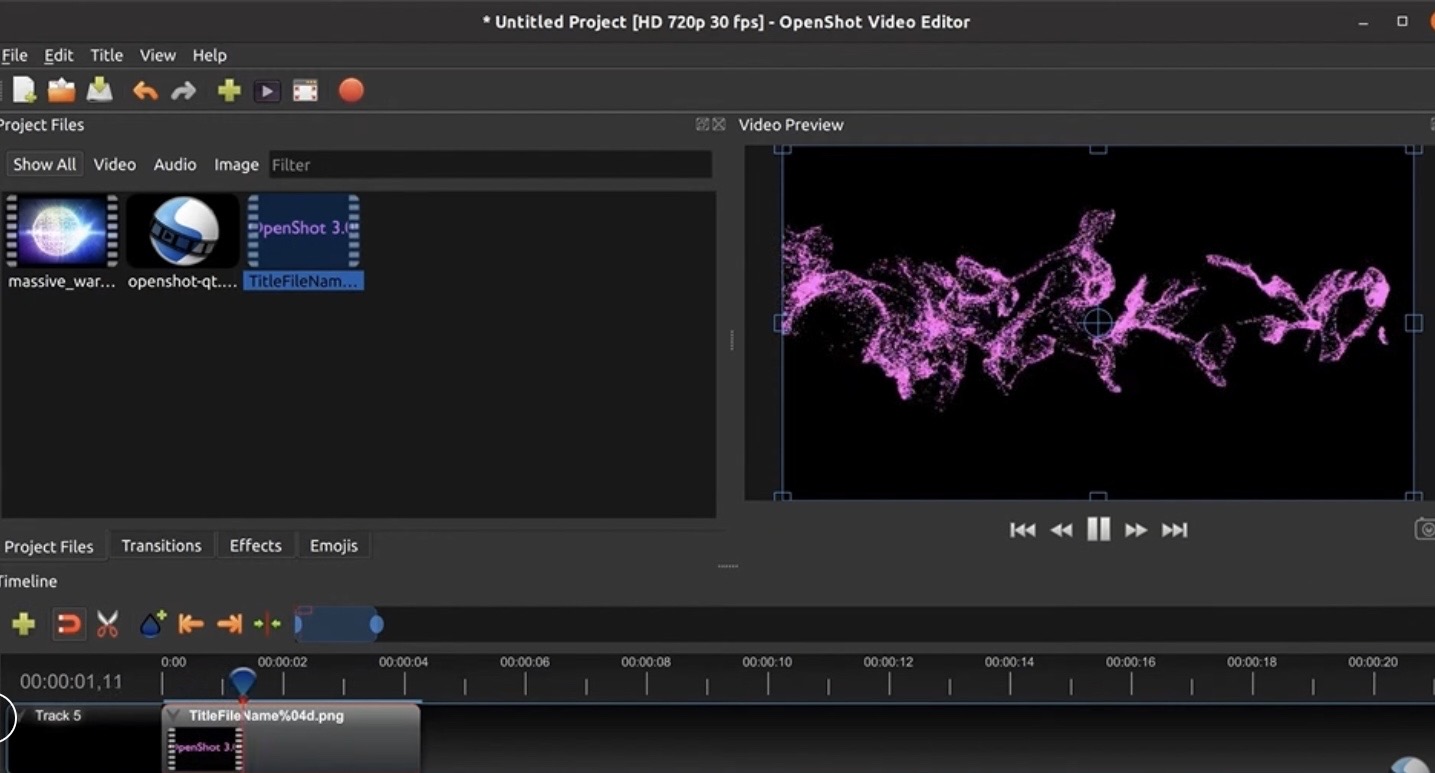The width and height of the screenshot is (1435, 773).
Task: Add a marker at the playhead
Action: 152,625
